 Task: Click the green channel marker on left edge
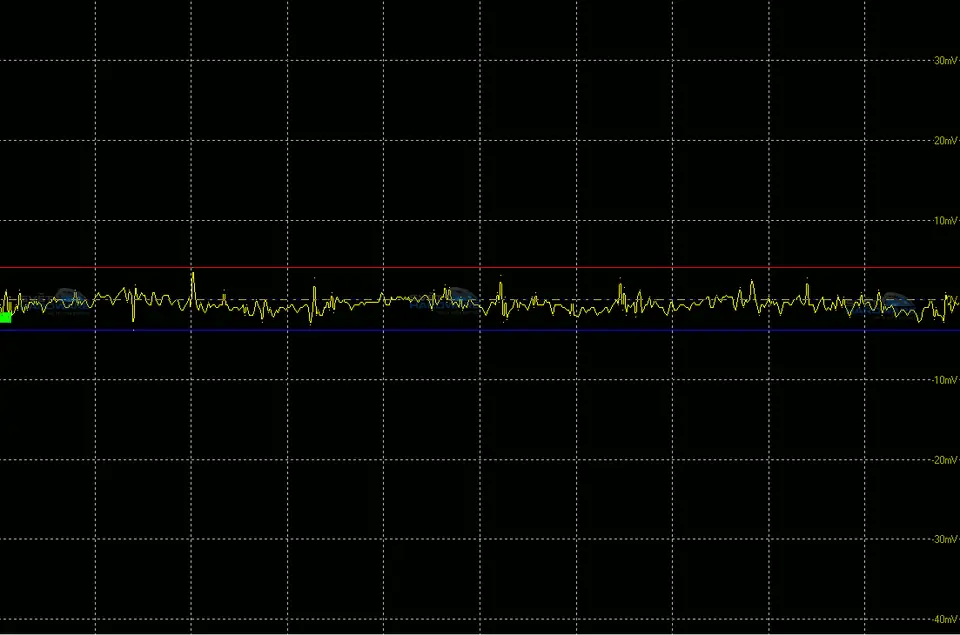coord(6,318)
